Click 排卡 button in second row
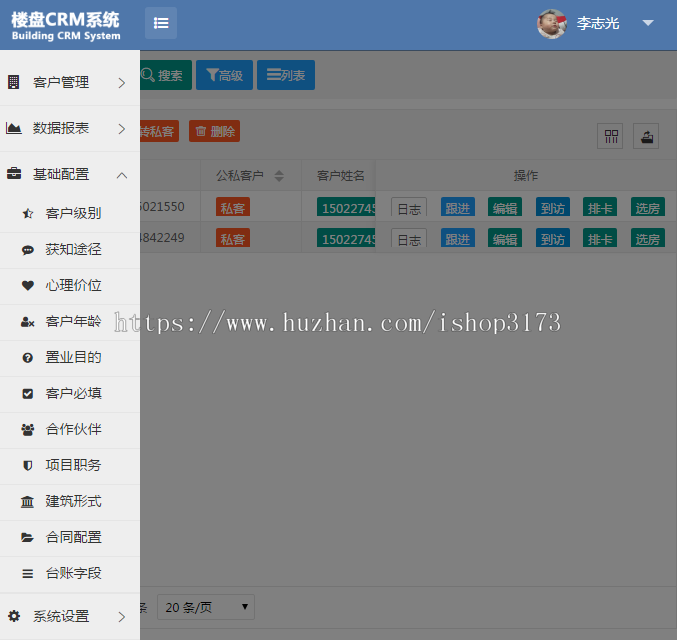The width and height of the screenshot is (677, 640). [600, 238]
